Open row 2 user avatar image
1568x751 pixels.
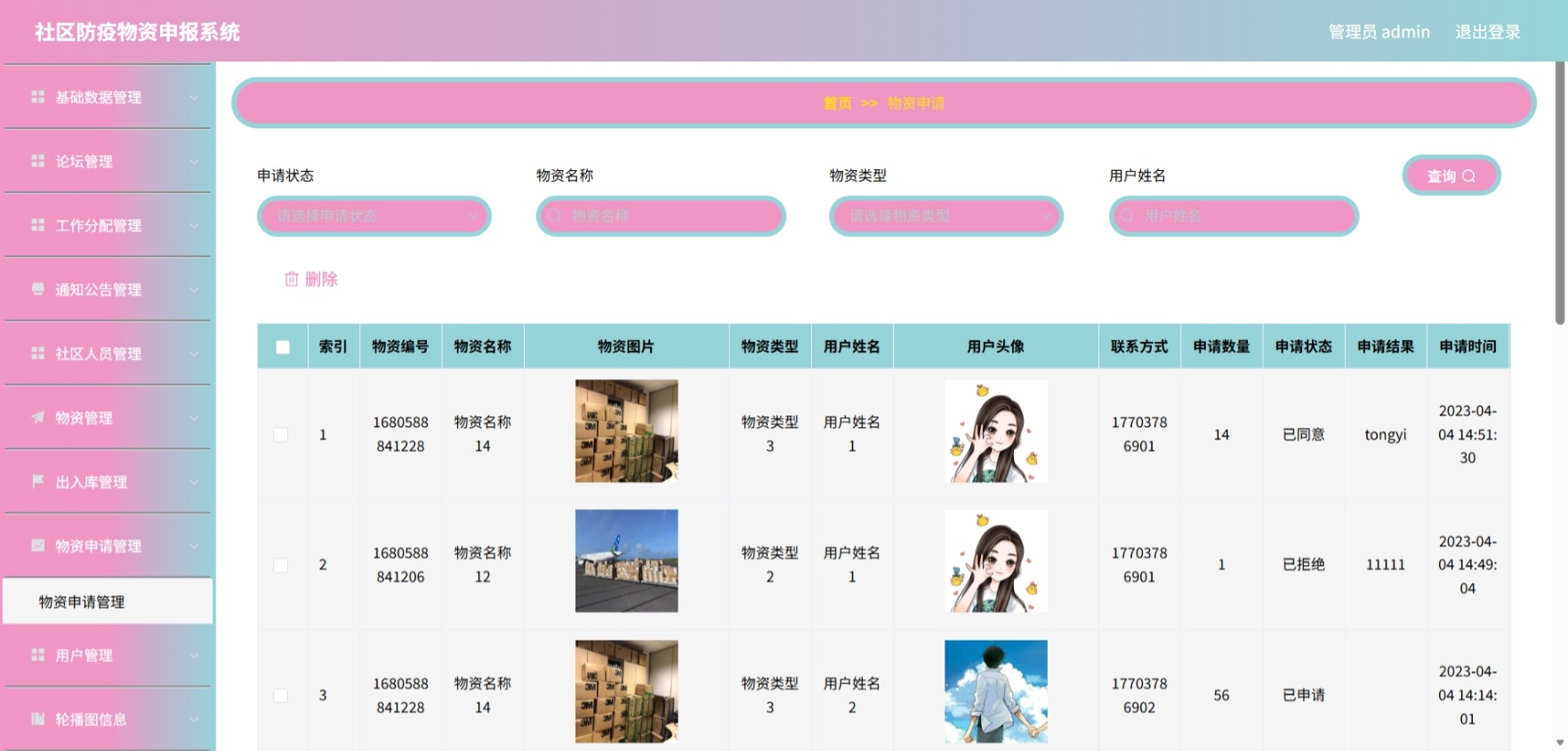pos(995,561)
